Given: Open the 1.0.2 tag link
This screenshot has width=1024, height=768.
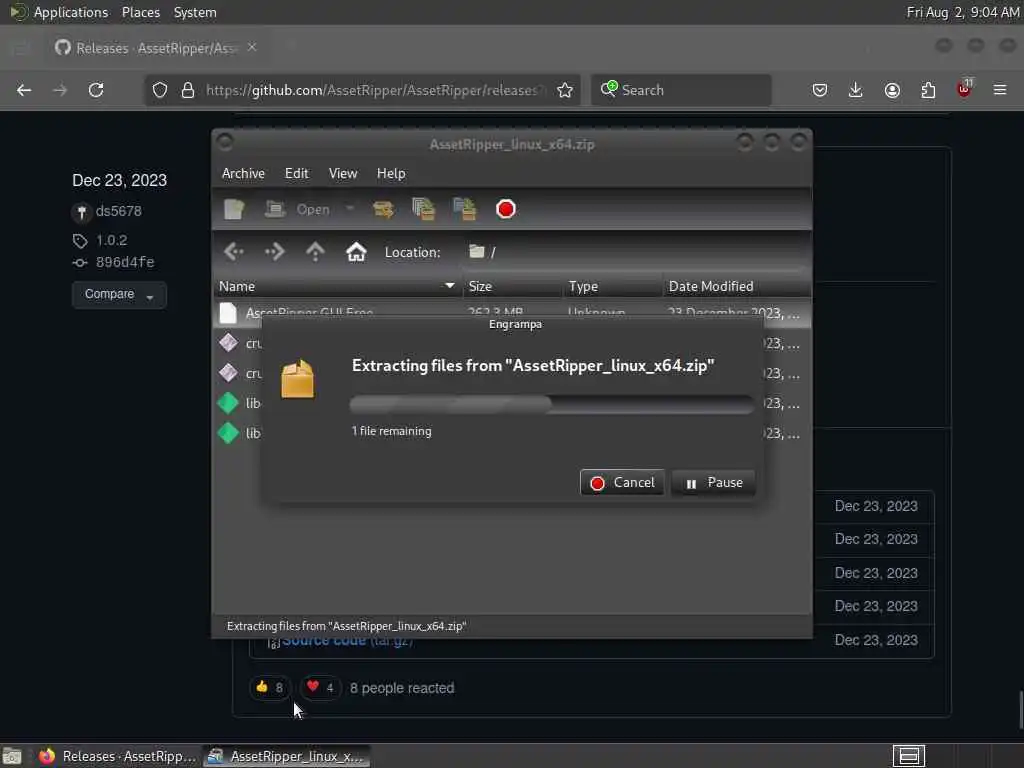Looking at the screenshot, I should coord(112,240).
